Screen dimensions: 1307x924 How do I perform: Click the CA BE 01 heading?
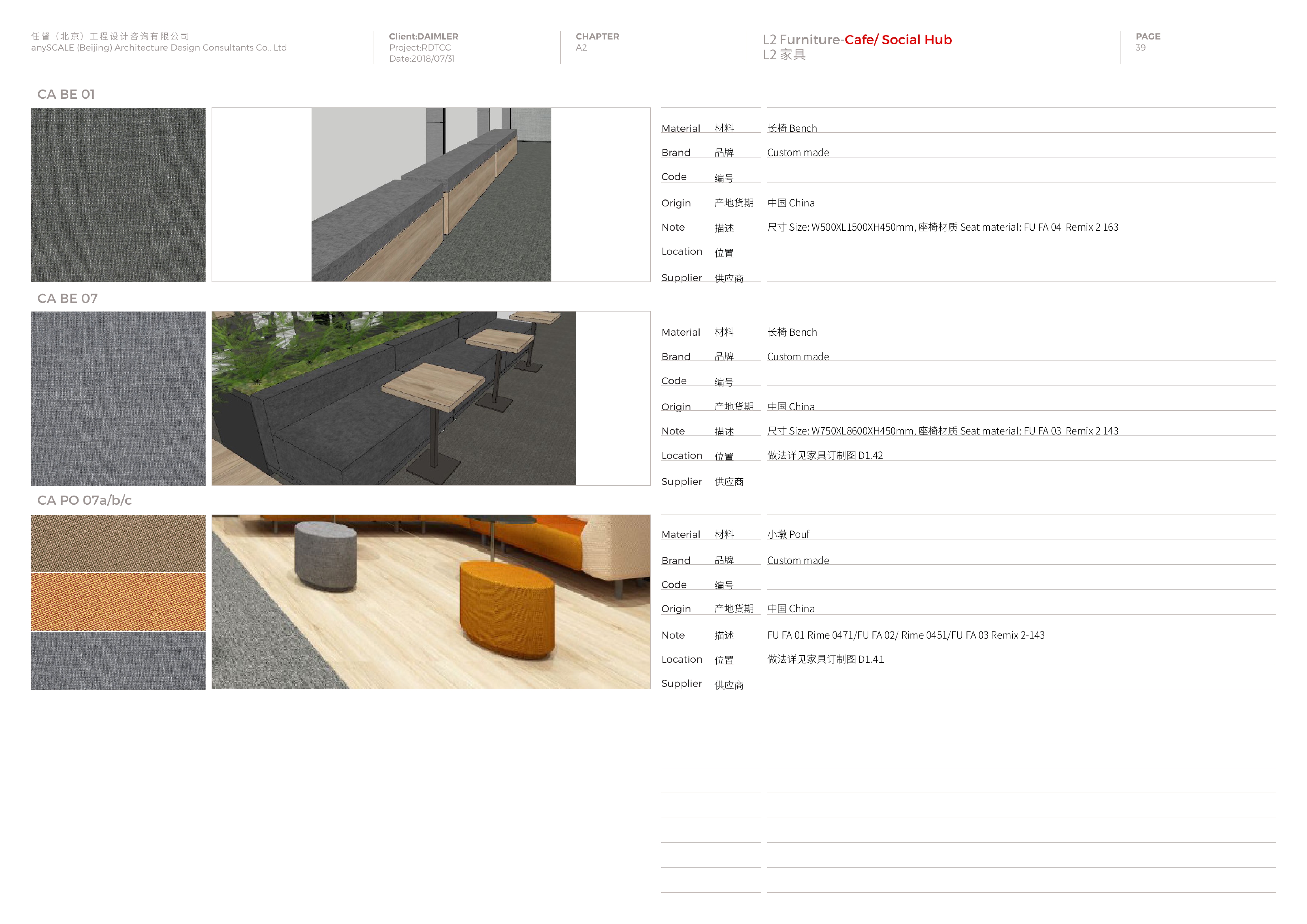(x=66, y=95)
